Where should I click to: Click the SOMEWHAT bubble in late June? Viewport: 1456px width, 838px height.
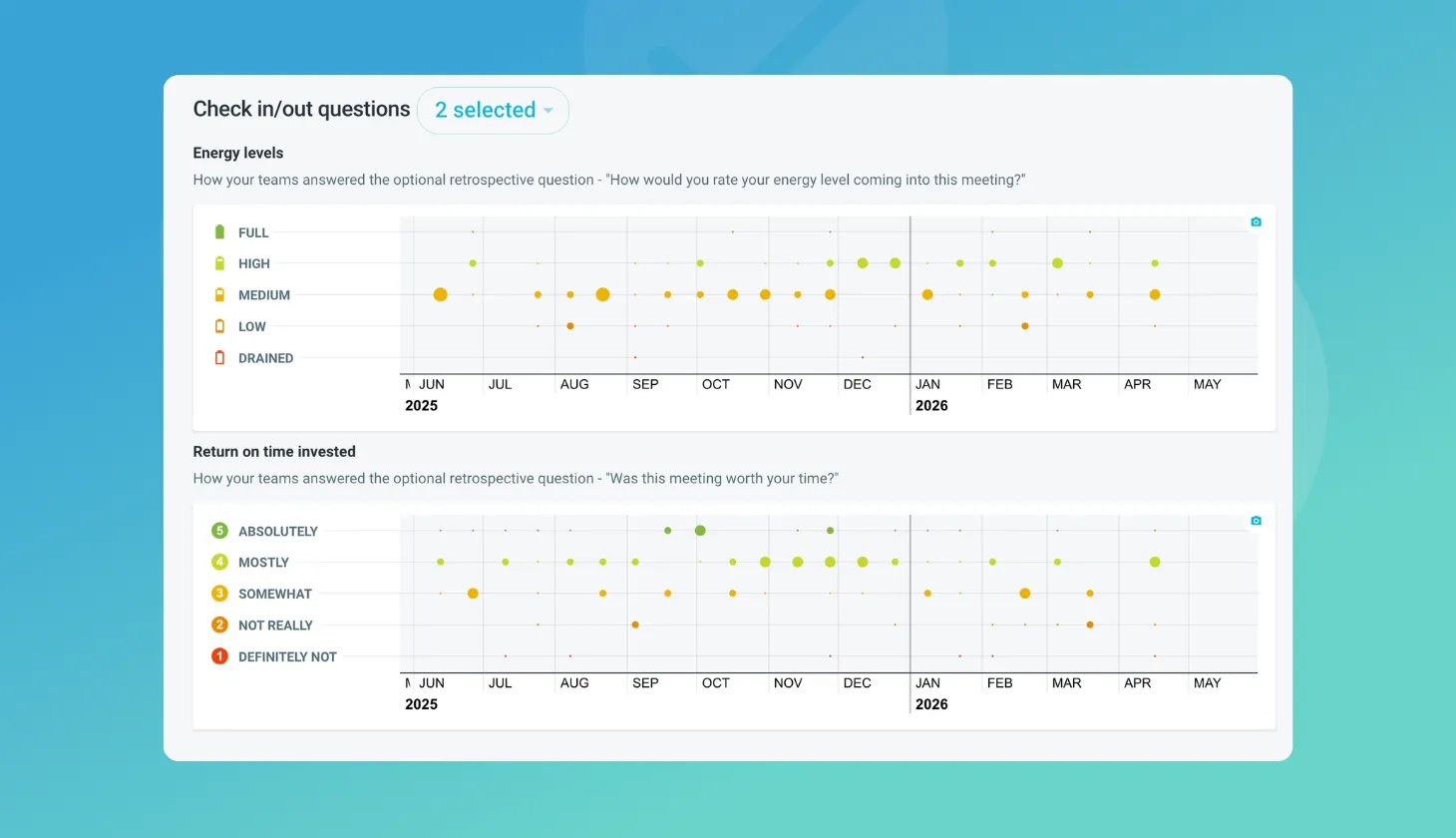(473, 594)
